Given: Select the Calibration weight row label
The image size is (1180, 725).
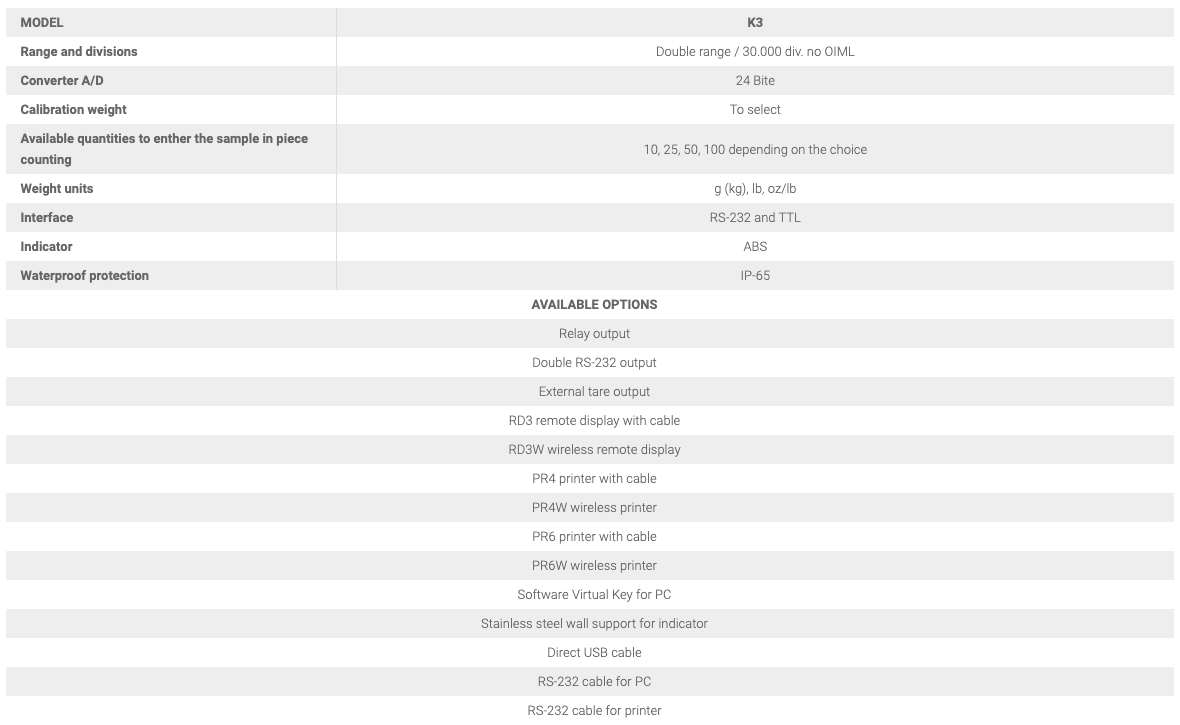Looking at the screenshot, I should pos(74,109).
